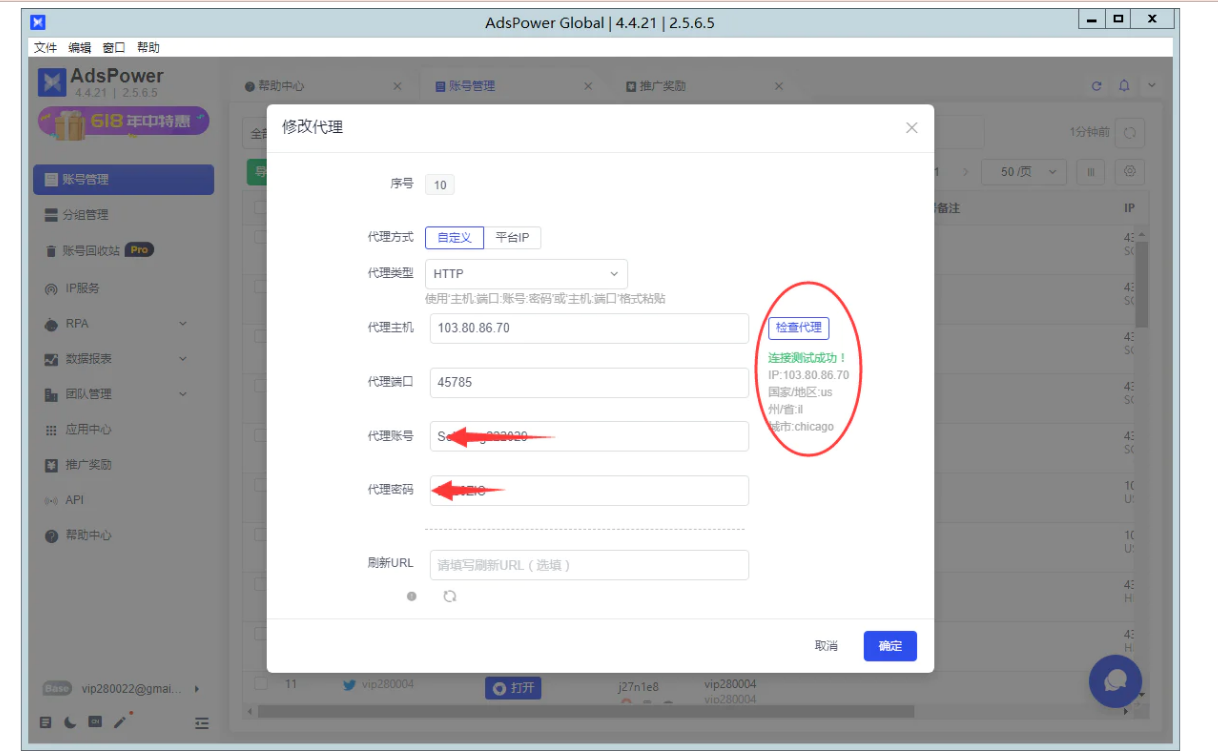Viewport: 1218px width, 756px height.
Task: Close the 推广奖励 tab
Action: [x=779, y=86]
